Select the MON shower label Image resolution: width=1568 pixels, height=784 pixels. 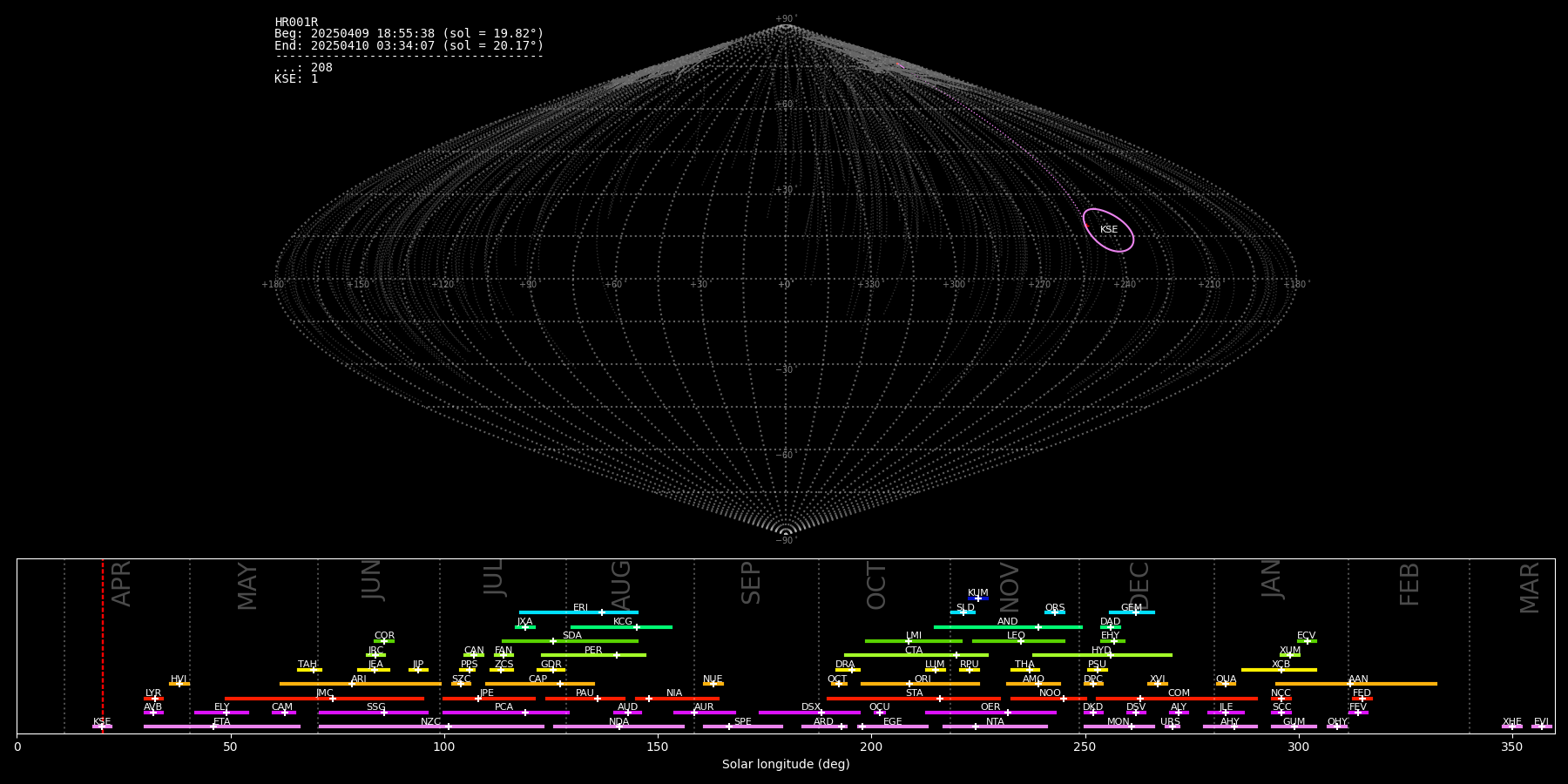[1119, 721]
